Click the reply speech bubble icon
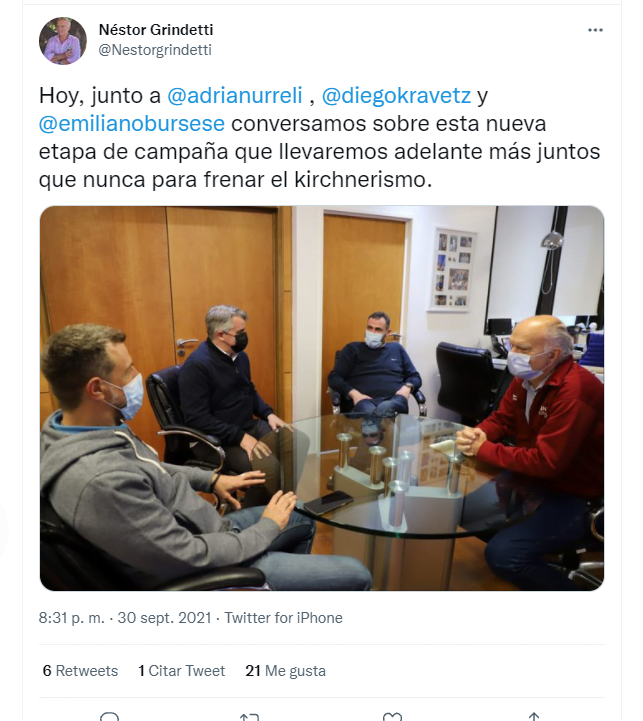The width and height of the screenshot is (643, 721). (x=109, y=716)
